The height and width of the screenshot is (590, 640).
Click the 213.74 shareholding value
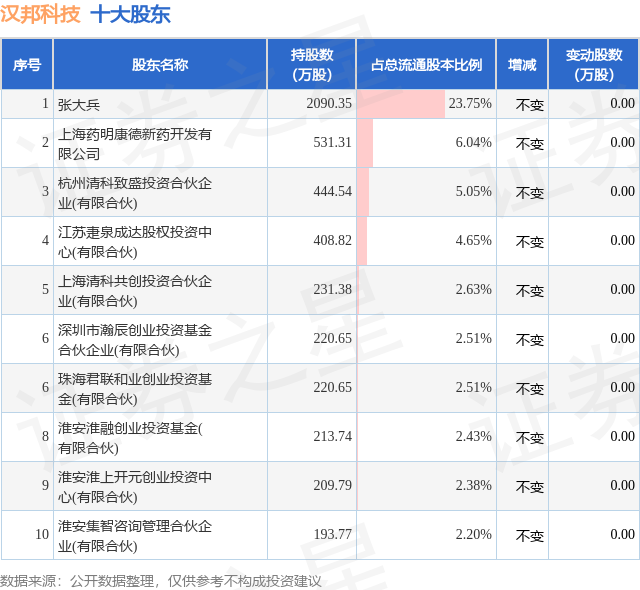tap(332, 436)
